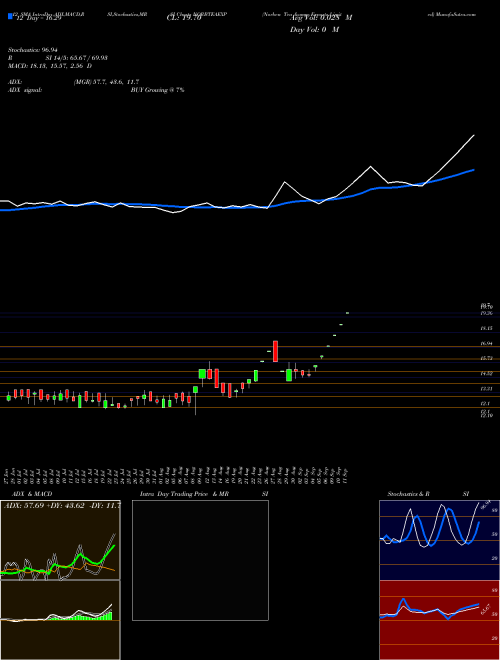Click the 'ADX signal:' label

pyautogui.click(x=25, y=90)
